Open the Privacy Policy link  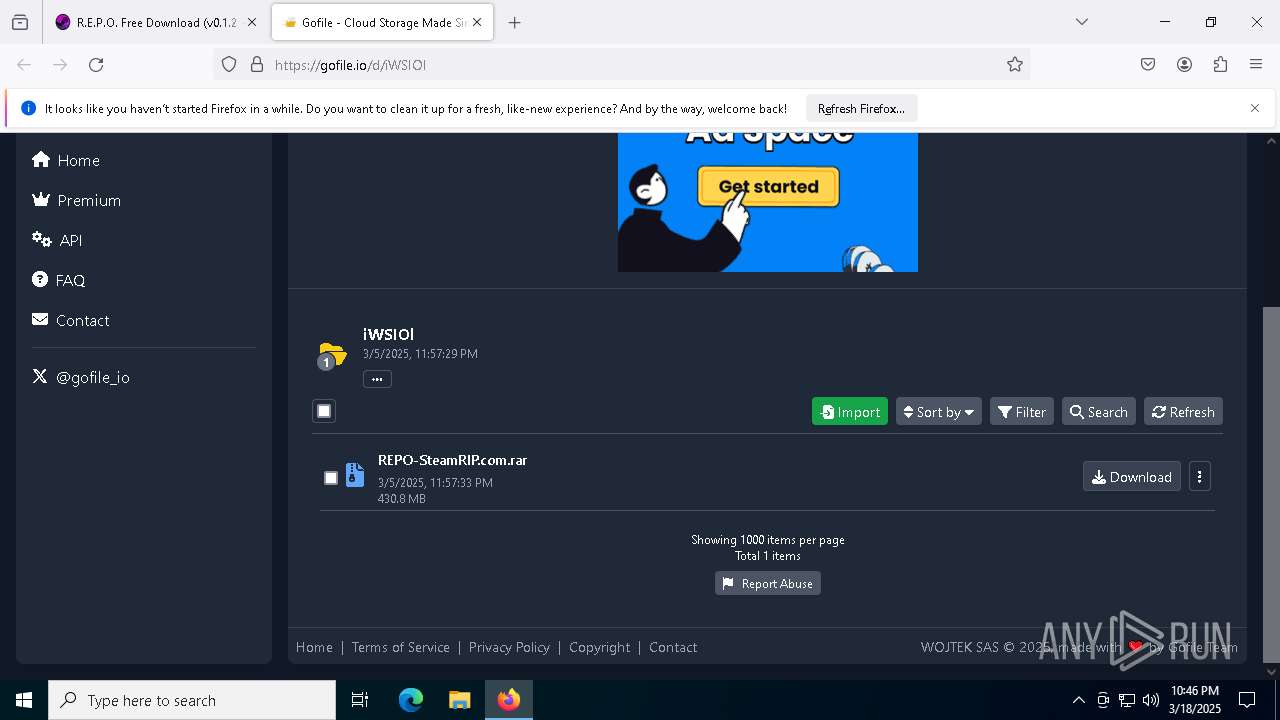click(509, 647)
